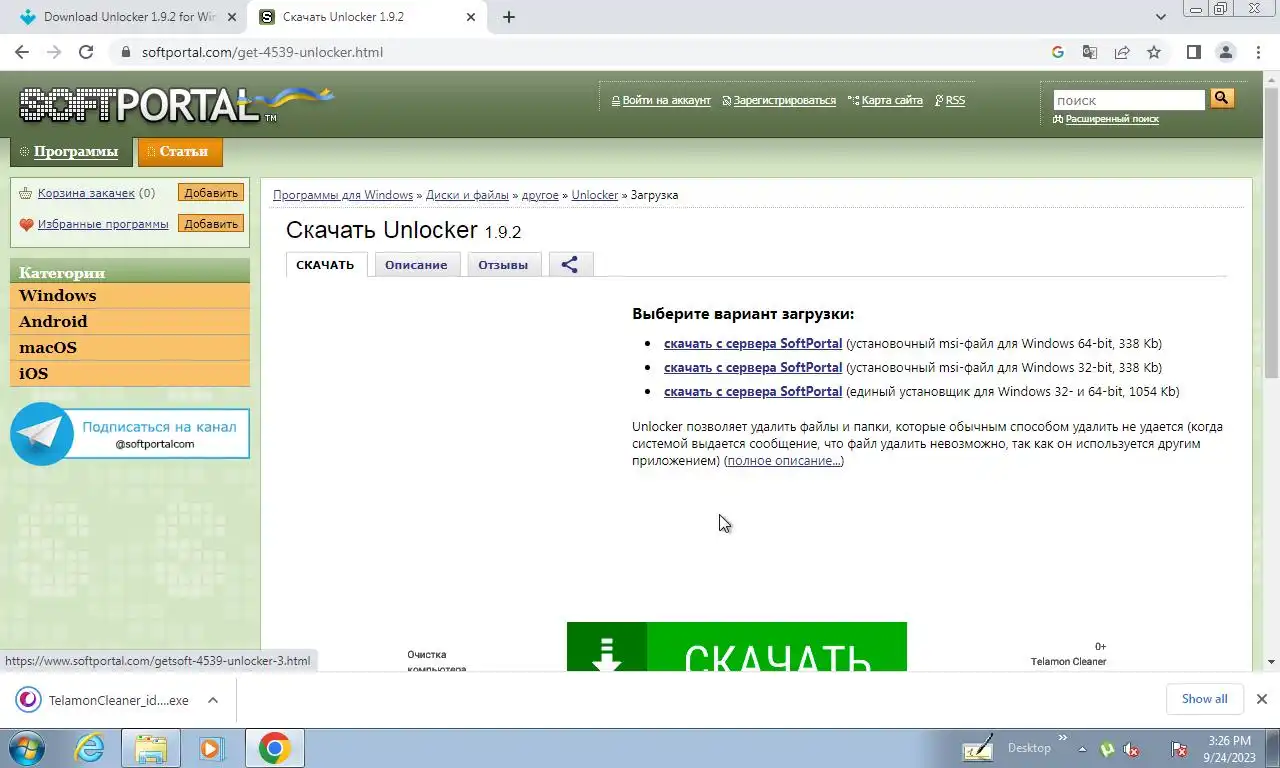Open the Chrome side panel

pos(1193,52)
